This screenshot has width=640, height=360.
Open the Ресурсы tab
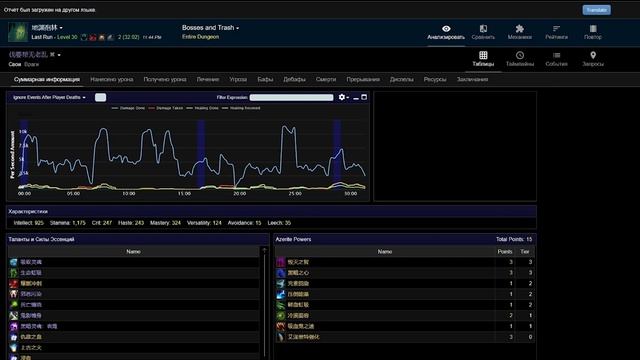pos(435,80)
